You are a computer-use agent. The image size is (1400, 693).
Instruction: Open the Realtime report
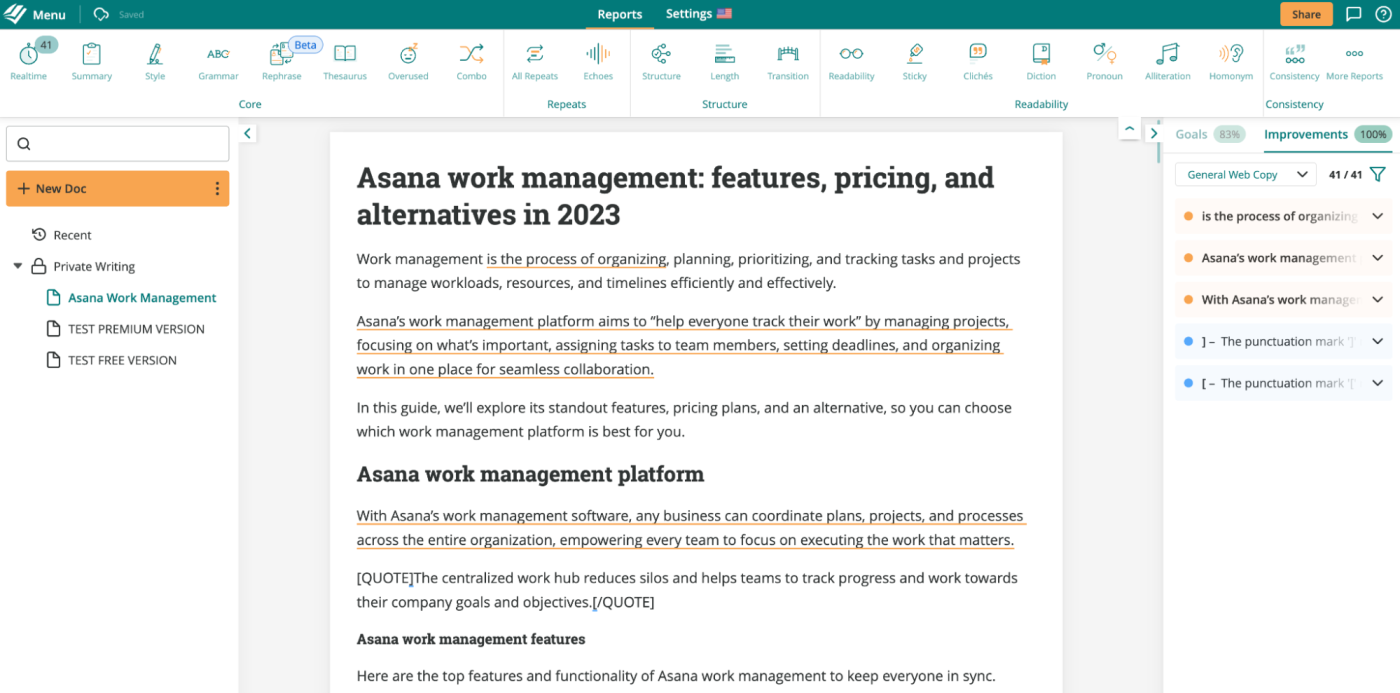[29, 60]
